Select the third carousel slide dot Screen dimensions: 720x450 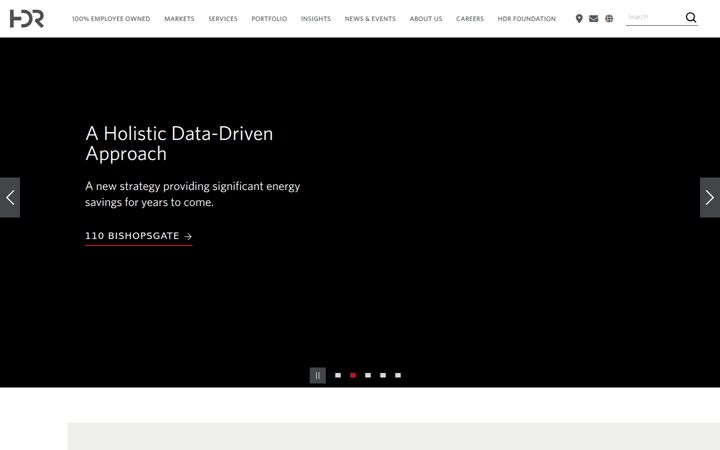pos(368,375)
